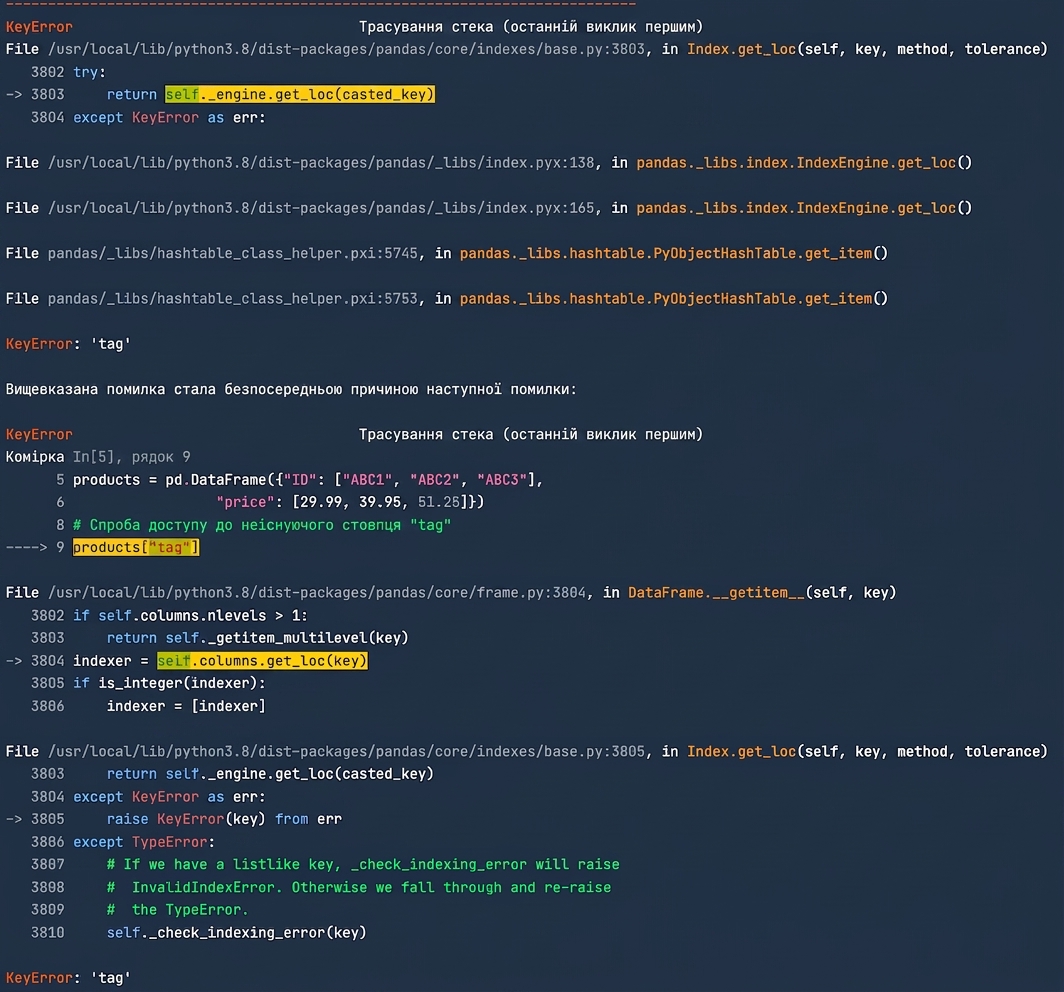Screen dimensions: 1064x992
Task: Click the file path ending in base.py:3803
Action: [x=346, y=50]
